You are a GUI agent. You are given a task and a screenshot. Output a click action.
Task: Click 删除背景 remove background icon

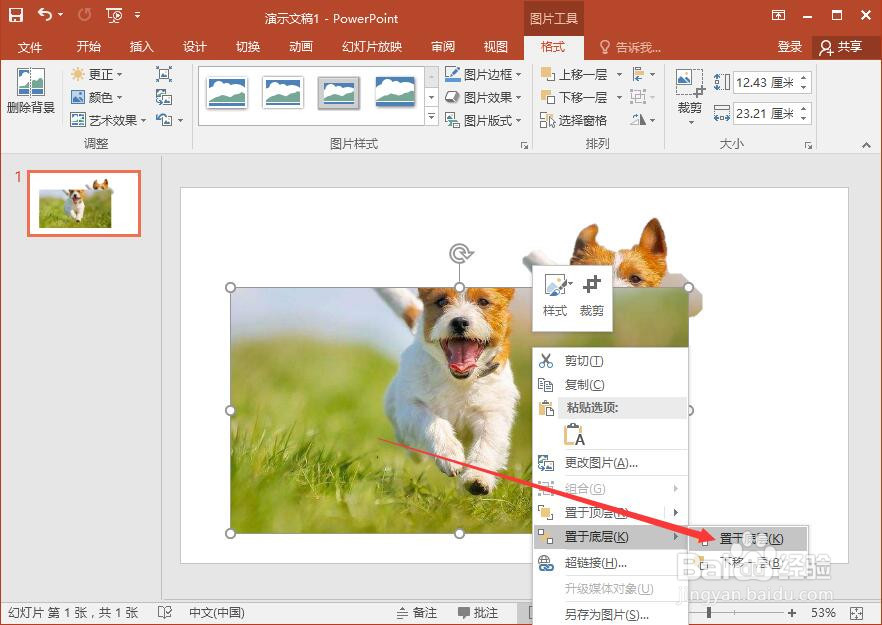click(x=30, y=90)
